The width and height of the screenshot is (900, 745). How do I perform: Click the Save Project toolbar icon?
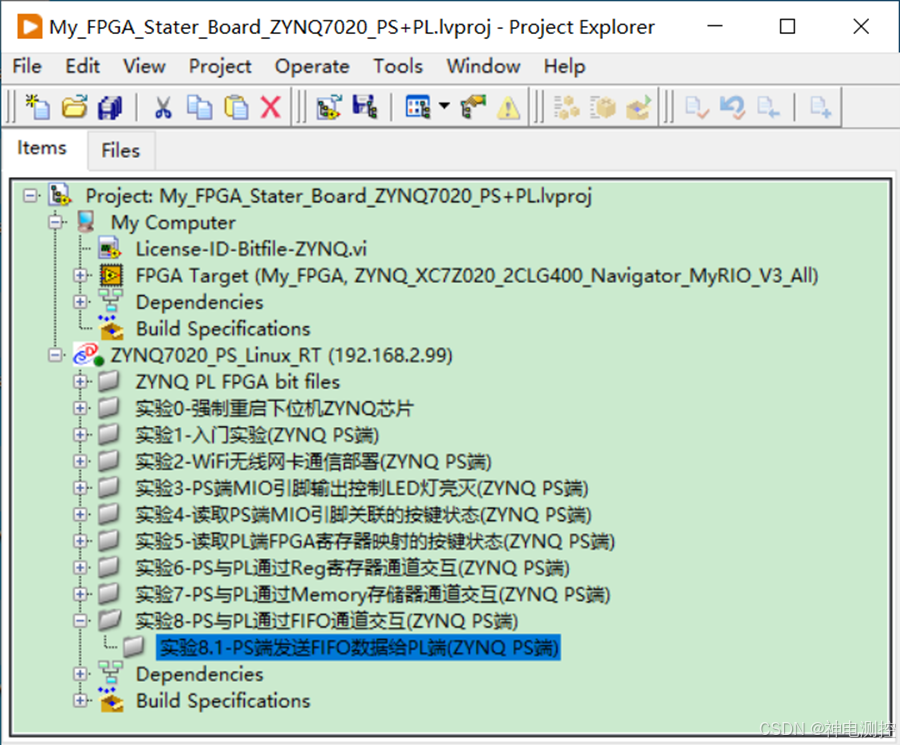365,107
